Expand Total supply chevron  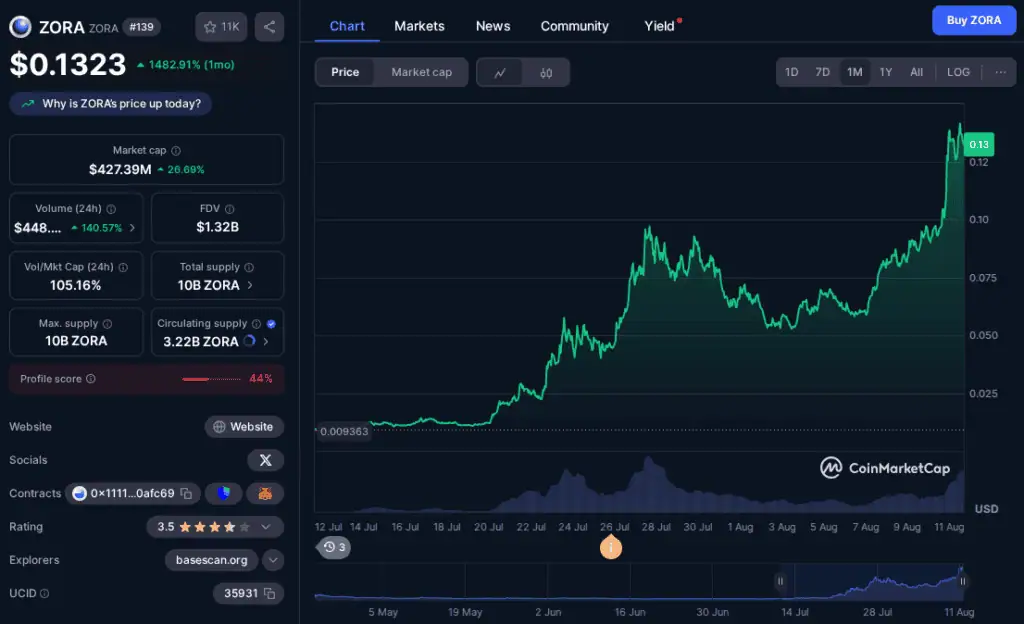pyautogui.click(x=249, y=285)
